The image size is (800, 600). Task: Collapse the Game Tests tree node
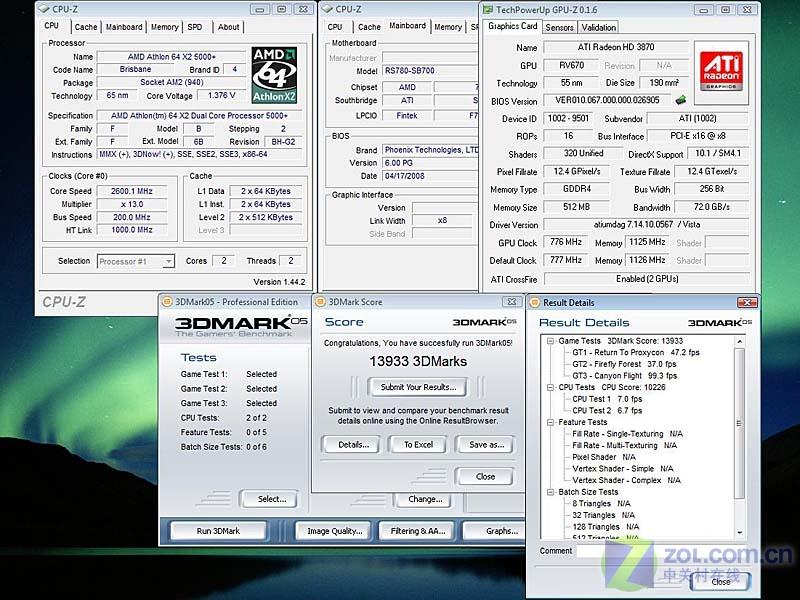tap(551, 341)
